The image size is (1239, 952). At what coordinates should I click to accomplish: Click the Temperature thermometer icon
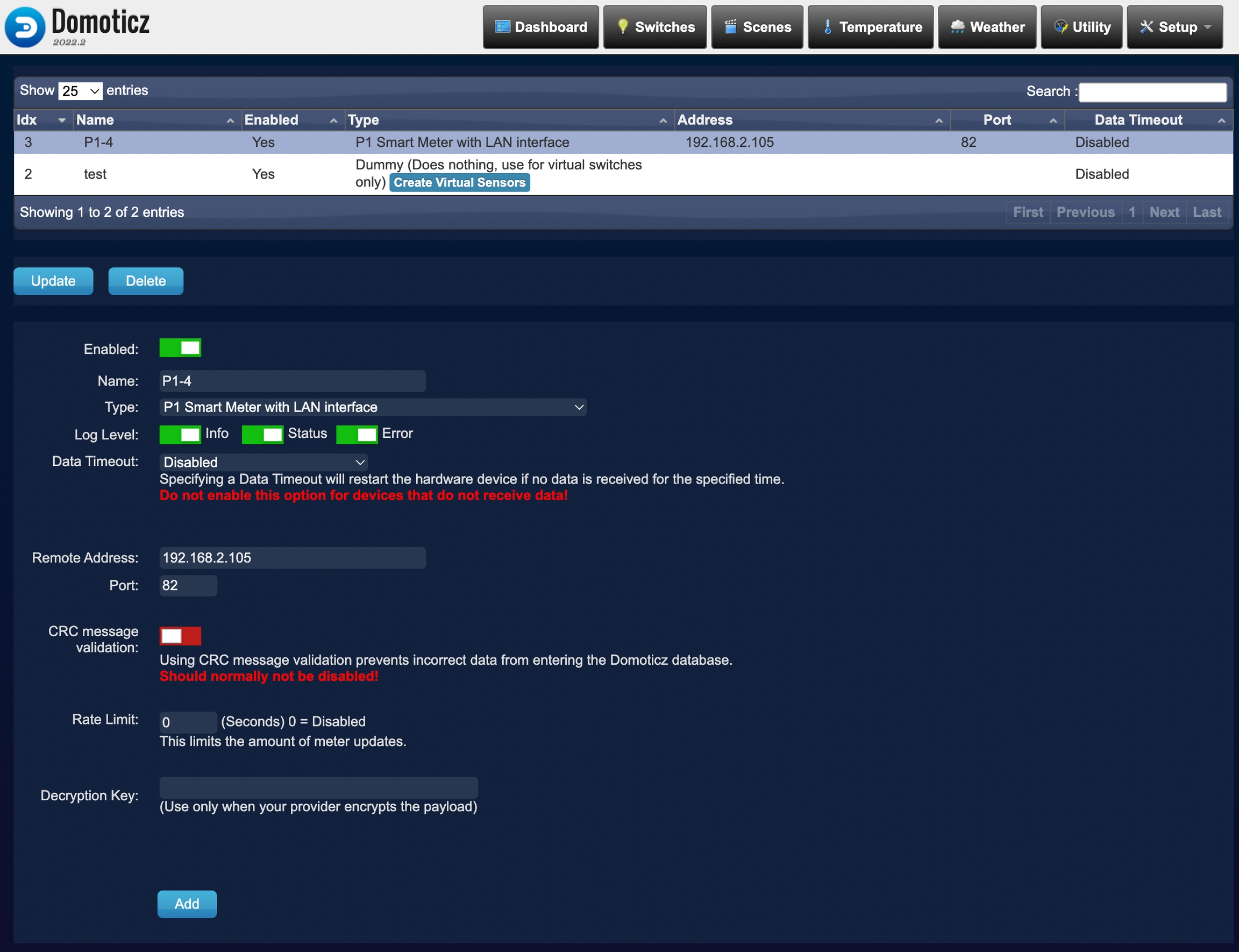827,27
